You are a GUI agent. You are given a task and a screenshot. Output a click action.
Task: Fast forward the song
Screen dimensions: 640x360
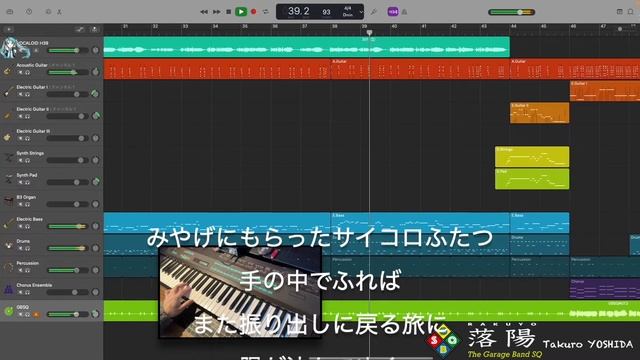(216, 12)
